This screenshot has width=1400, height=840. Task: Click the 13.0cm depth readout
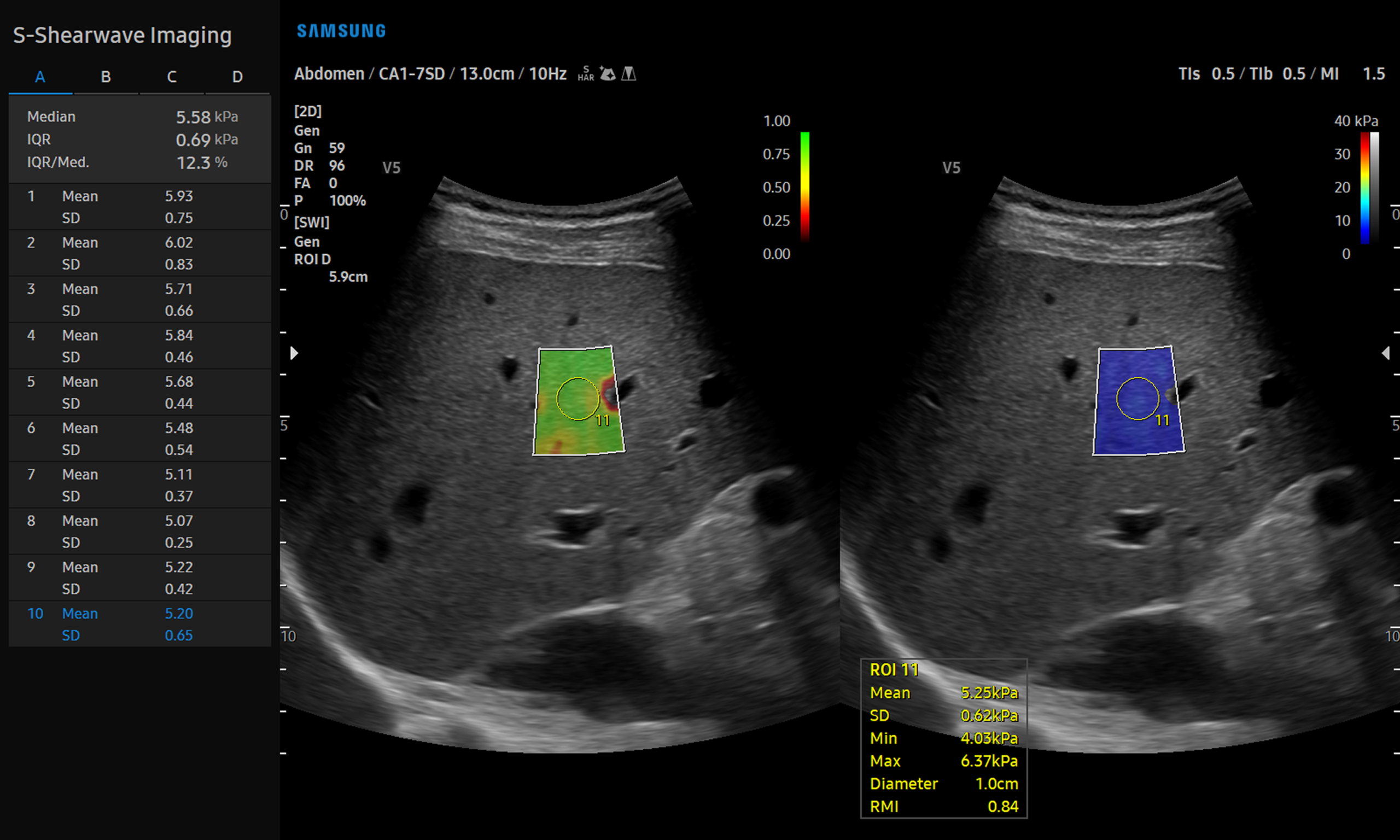pyautogui.click(x=487, y=74)
